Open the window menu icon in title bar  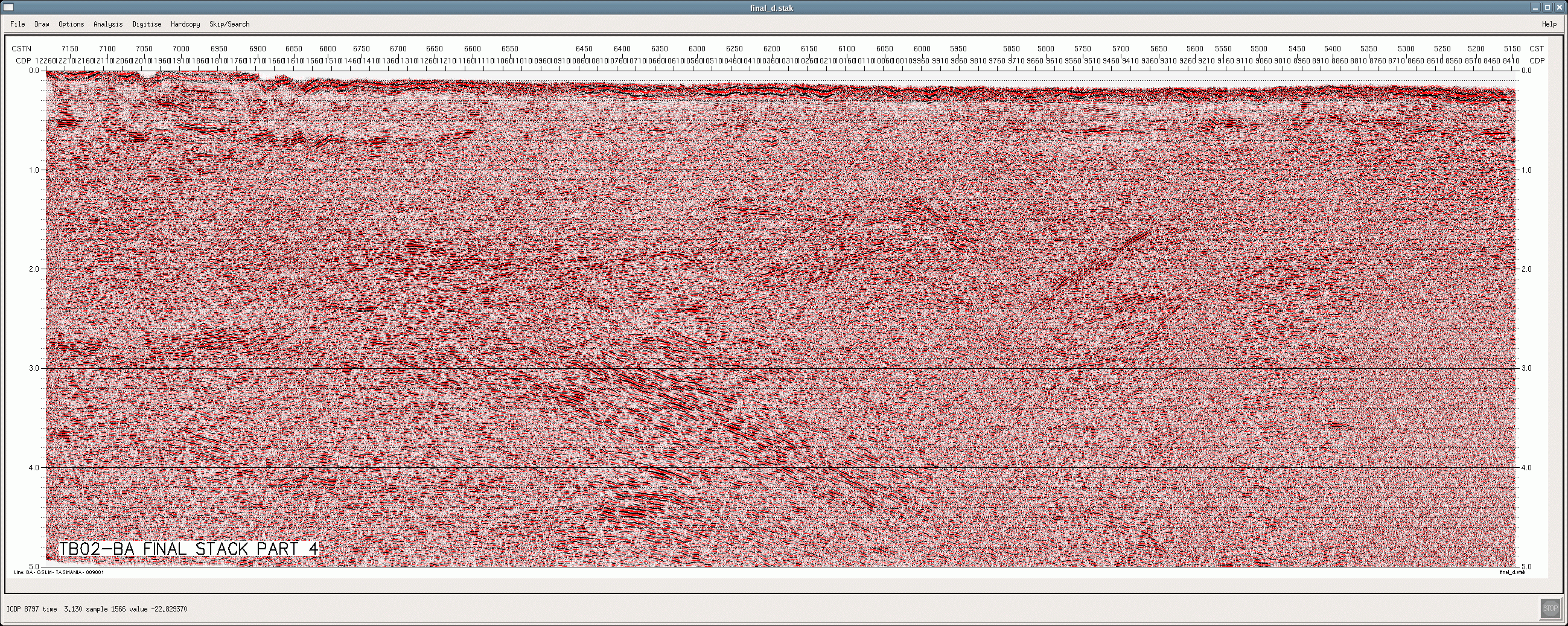click(8, 7)
